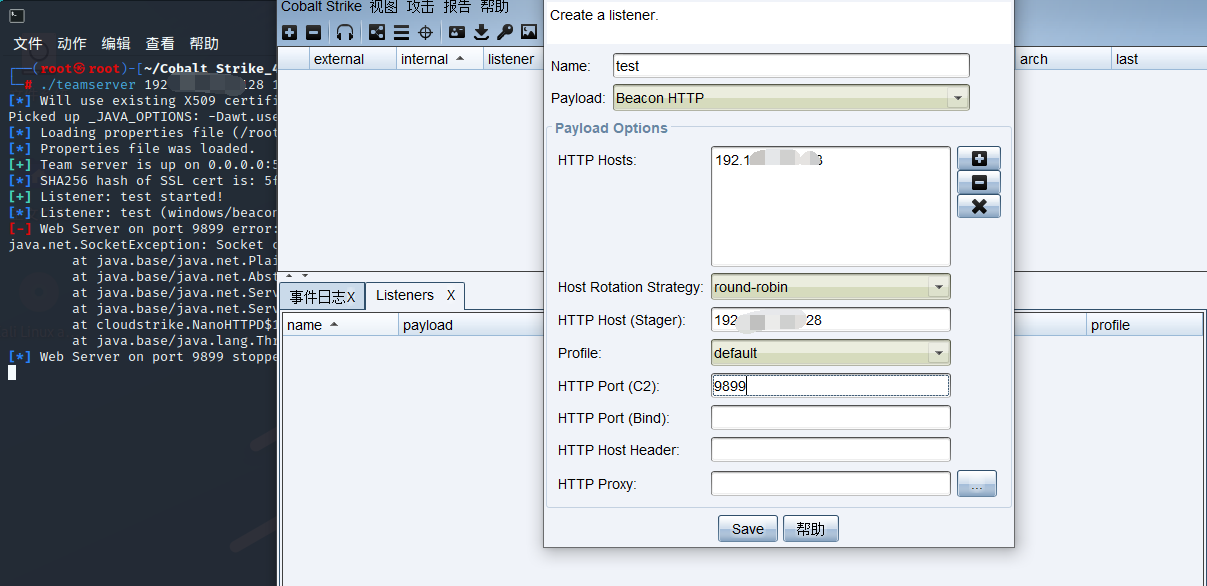1207x586 pixels.
Task: Open the 帮助 menu in the terminal
Action: click(204, 44)
